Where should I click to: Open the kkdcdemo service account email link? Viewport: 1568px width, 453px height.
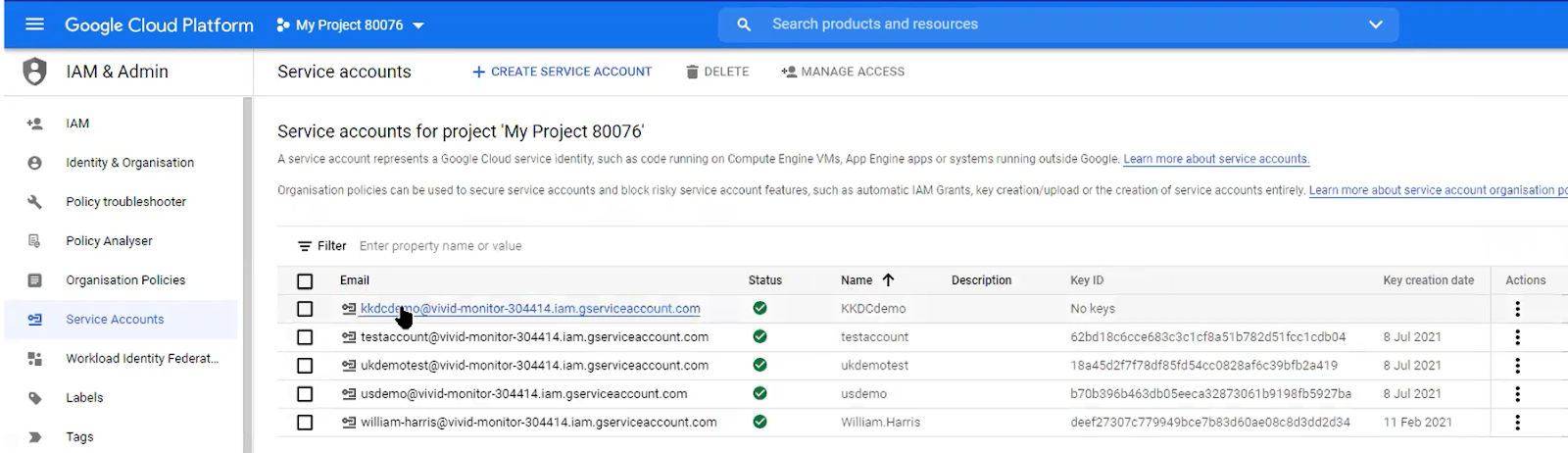[x=530, y=308]
